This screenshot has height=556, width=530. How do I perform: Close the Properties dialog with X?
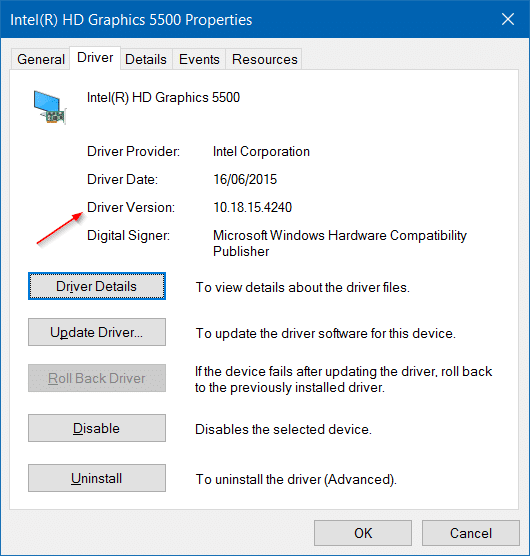508,19
